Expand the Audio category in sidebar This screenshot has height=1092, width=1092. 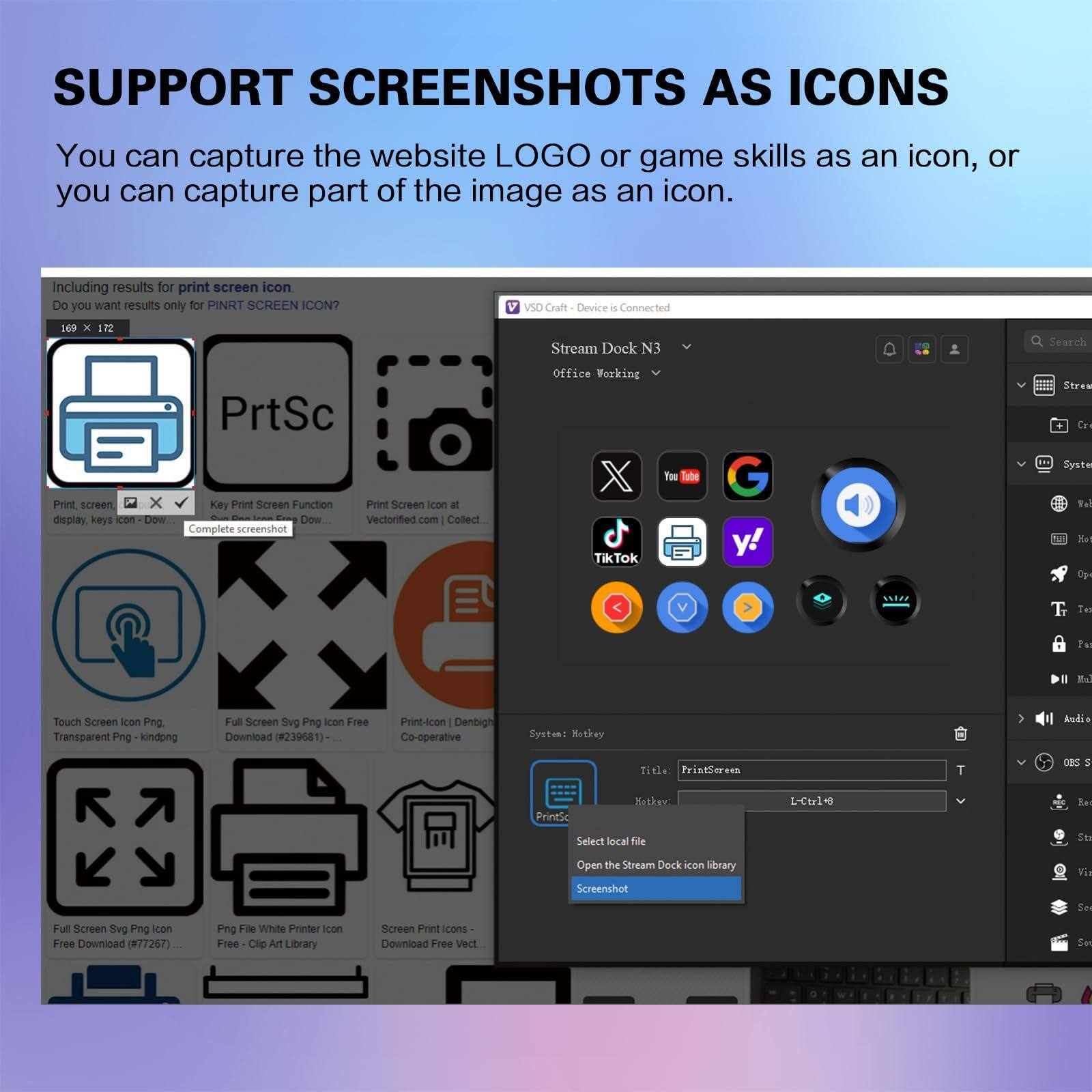click(x=1021, y=719)
